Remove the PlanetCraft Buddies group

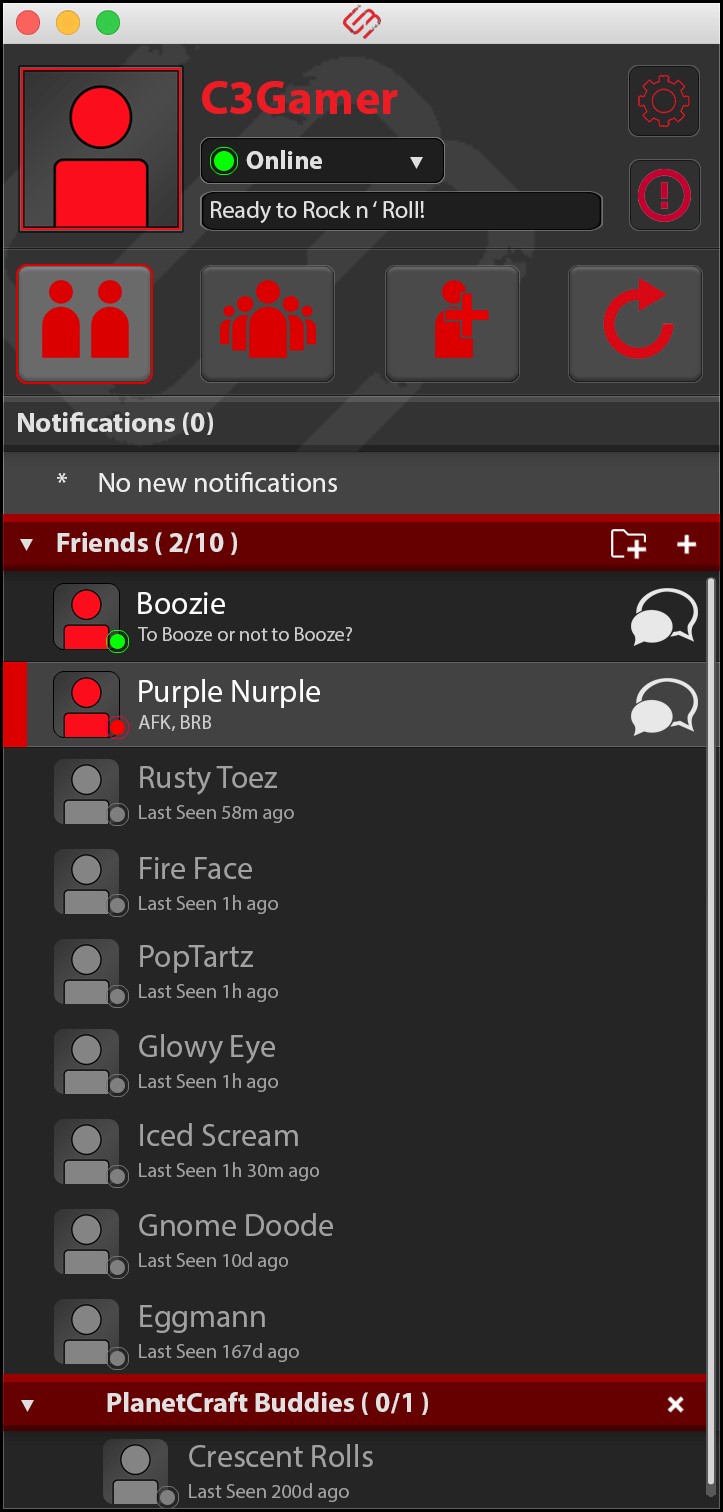676,1405
